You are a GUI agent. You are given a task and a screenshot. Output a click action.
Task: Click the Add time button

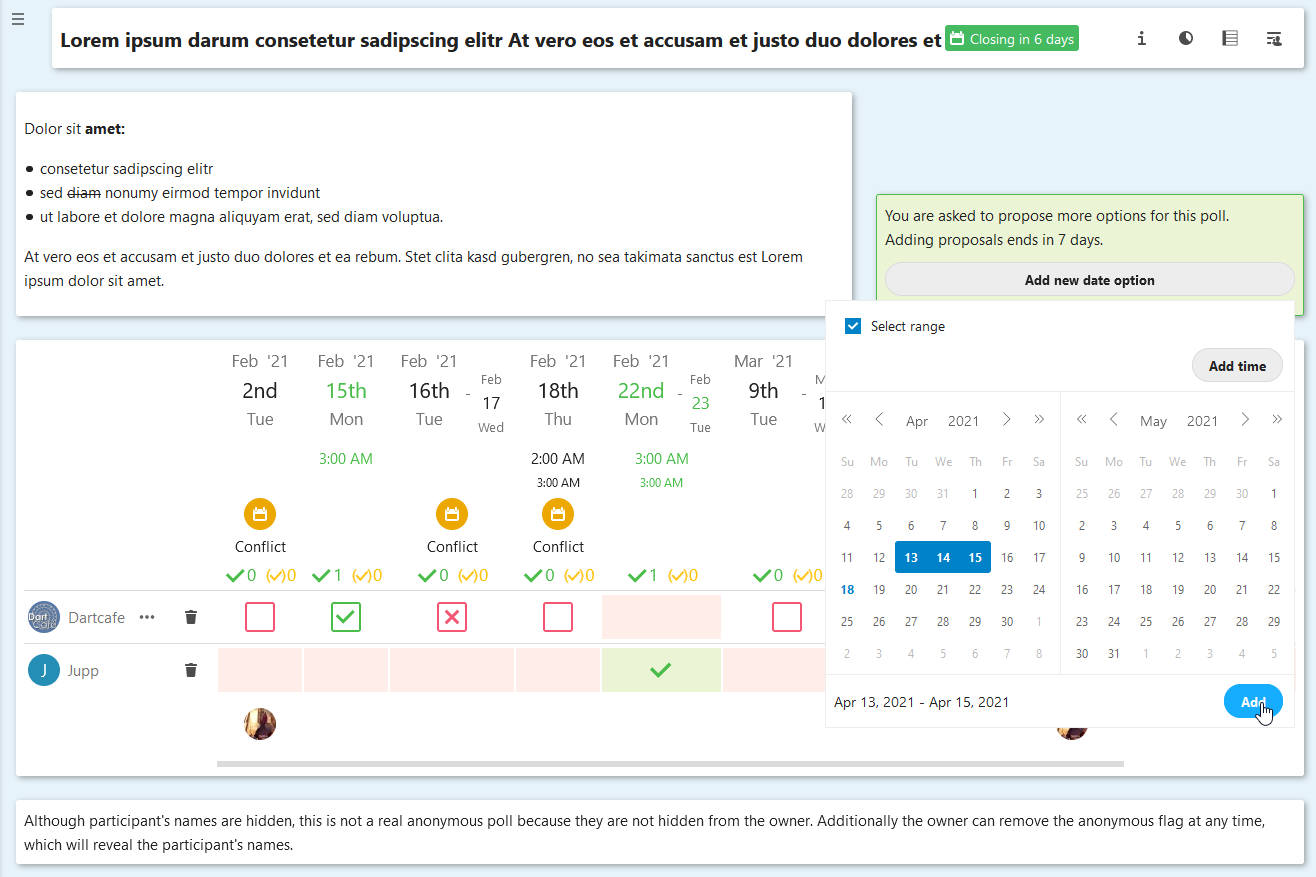point(1237,366)
